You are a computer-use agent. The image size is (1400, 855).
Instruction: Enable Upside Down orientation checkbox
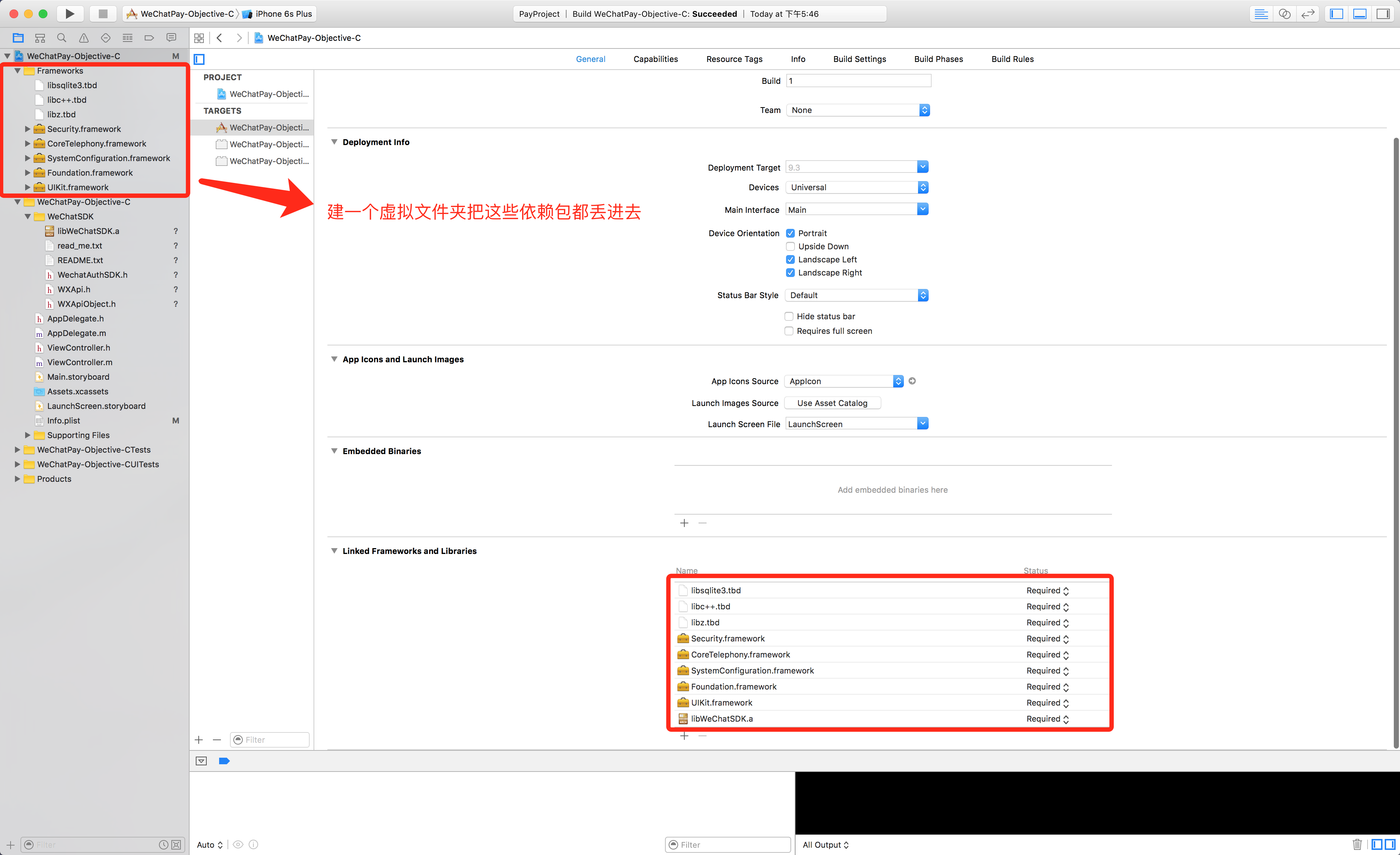point(790,246)
